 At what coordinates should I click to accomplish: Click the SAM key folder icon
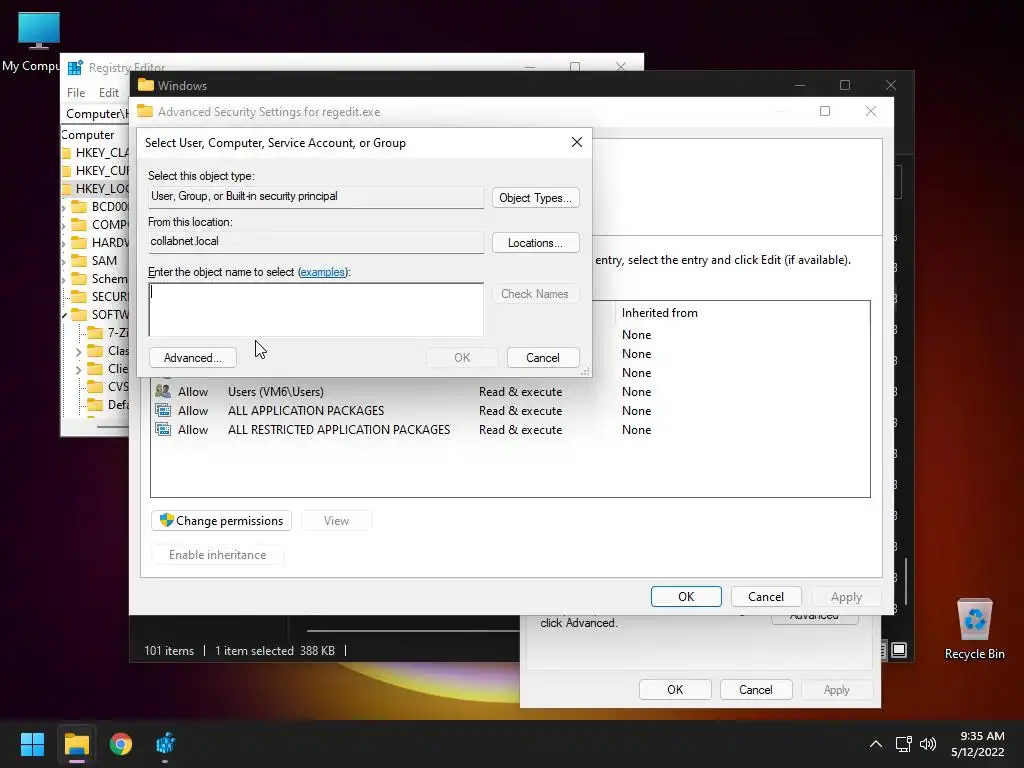79,261
